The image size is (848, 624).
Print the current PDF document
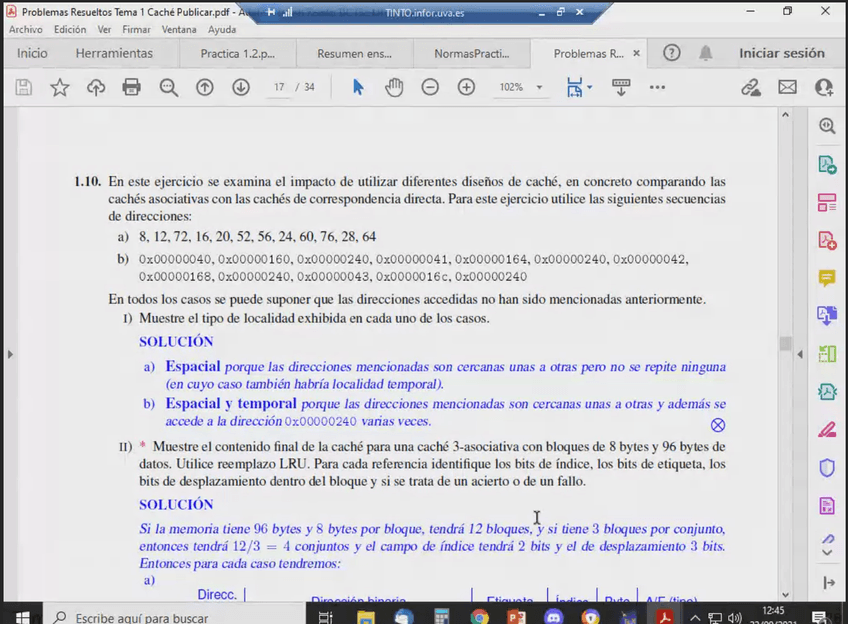[x=129, y=87]
